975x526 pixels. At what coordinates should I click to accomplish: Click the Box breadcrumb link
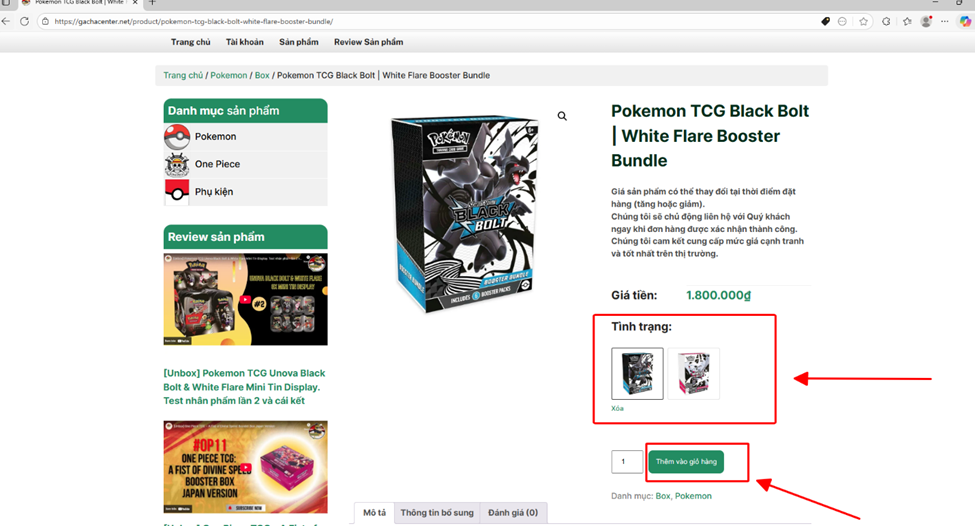pyautogui.click(x=262, y=75)
